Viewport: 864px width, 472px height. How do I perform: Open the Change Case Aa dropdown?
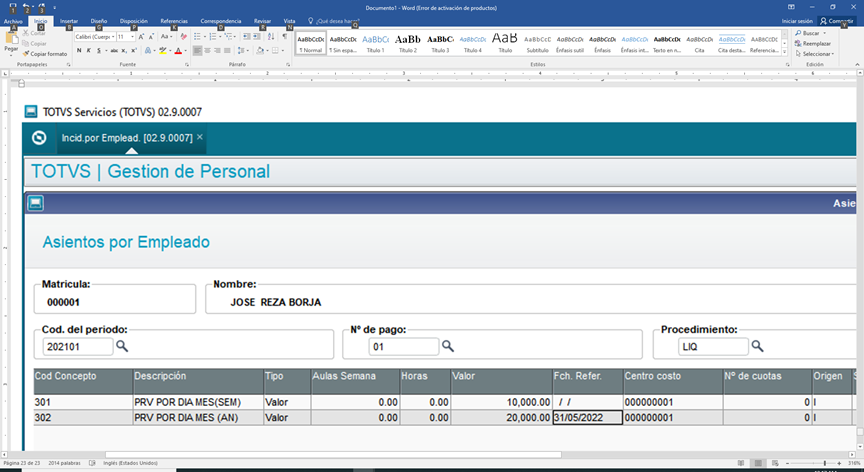click(165, 36)
